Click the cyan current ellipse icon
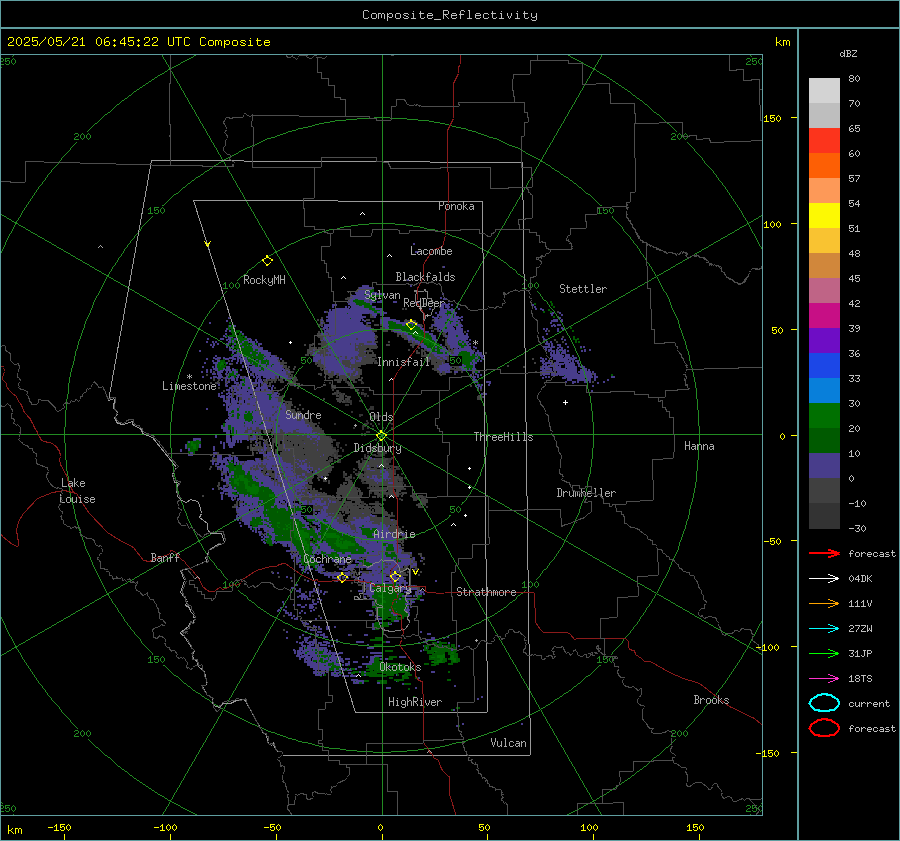Screen dimensions: 900x841 click(824, 703)
